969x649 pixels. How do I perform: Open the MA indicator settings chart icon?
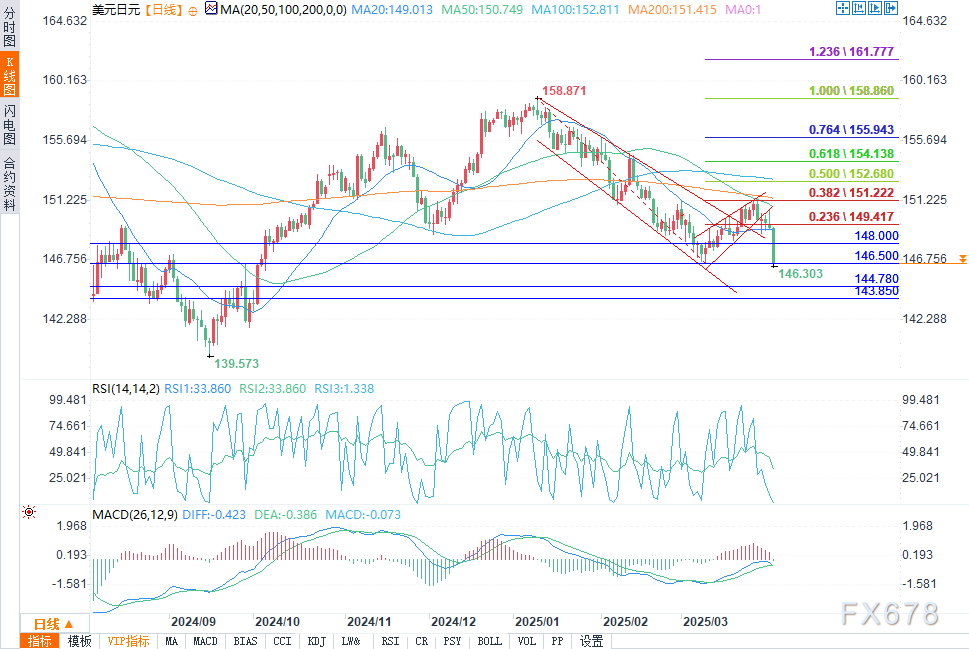pos(210,10)
